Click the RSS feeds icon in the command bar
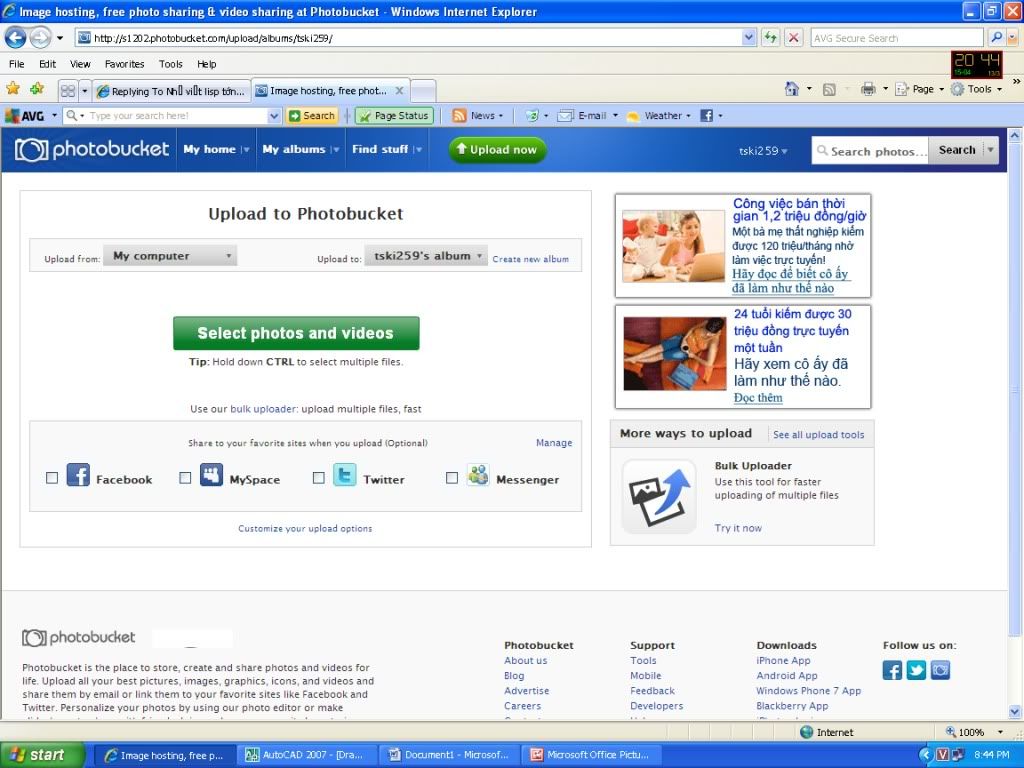Viewport: 1024px width, 768px height. coord(829,89)
